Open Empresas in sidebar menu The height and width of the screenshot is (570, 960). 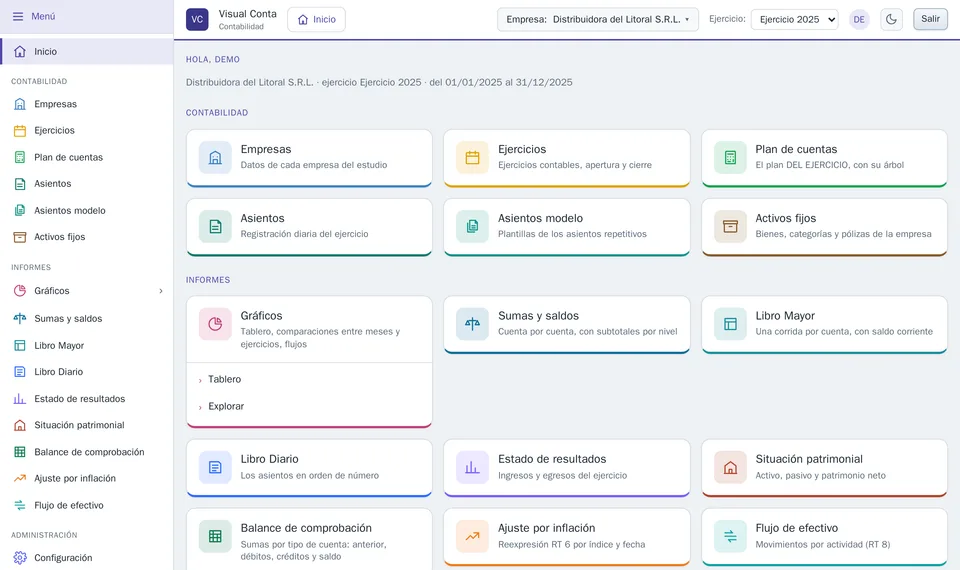[87, 104]
